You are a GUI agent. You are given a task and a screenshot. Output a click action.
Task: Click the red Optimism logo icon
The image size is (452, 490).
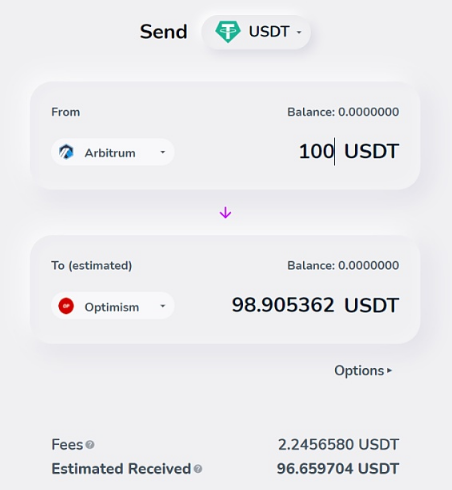tap(66, 306)
